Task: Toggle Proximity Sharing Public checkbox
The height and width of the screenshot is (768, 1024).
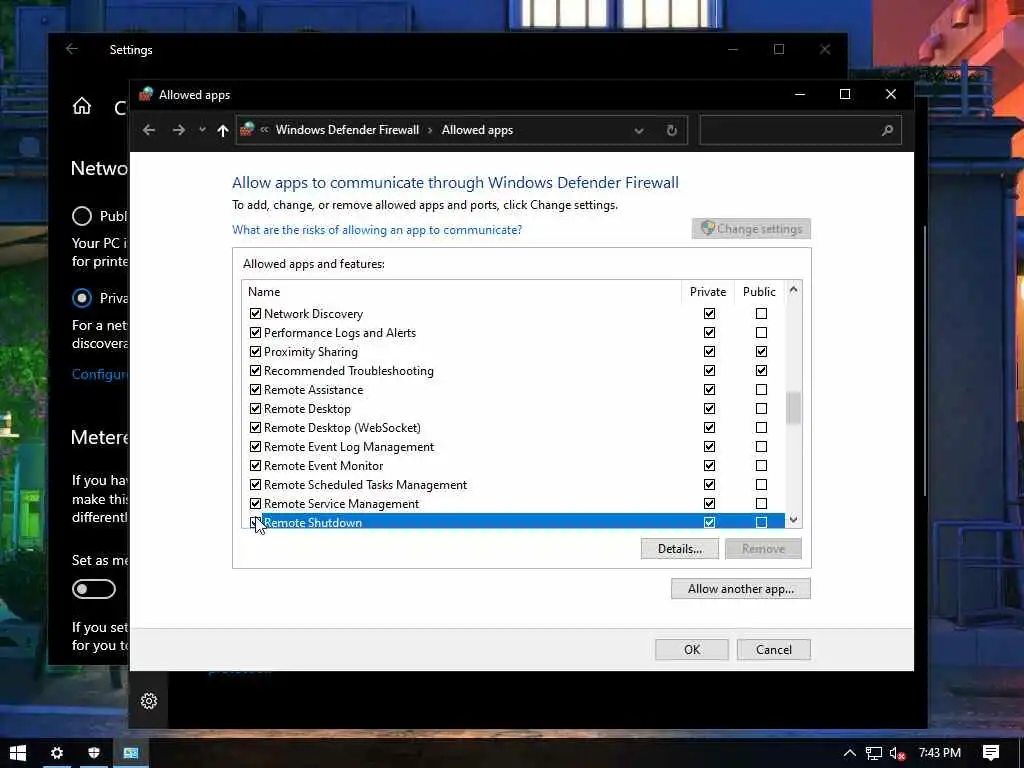Action: click(x=761, y=351)
